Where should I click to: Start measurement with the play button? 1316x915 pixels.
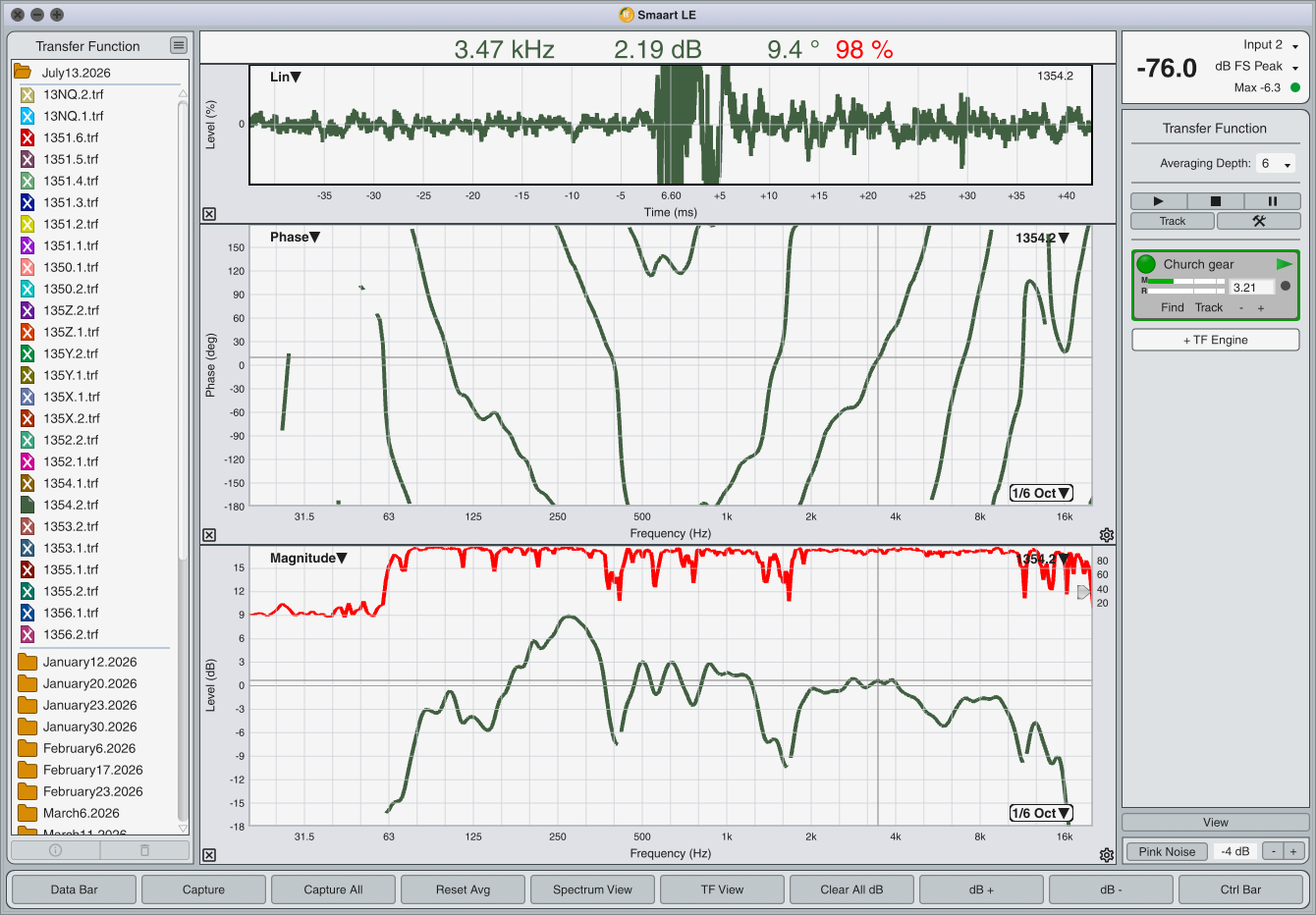tap(1158, 201)
